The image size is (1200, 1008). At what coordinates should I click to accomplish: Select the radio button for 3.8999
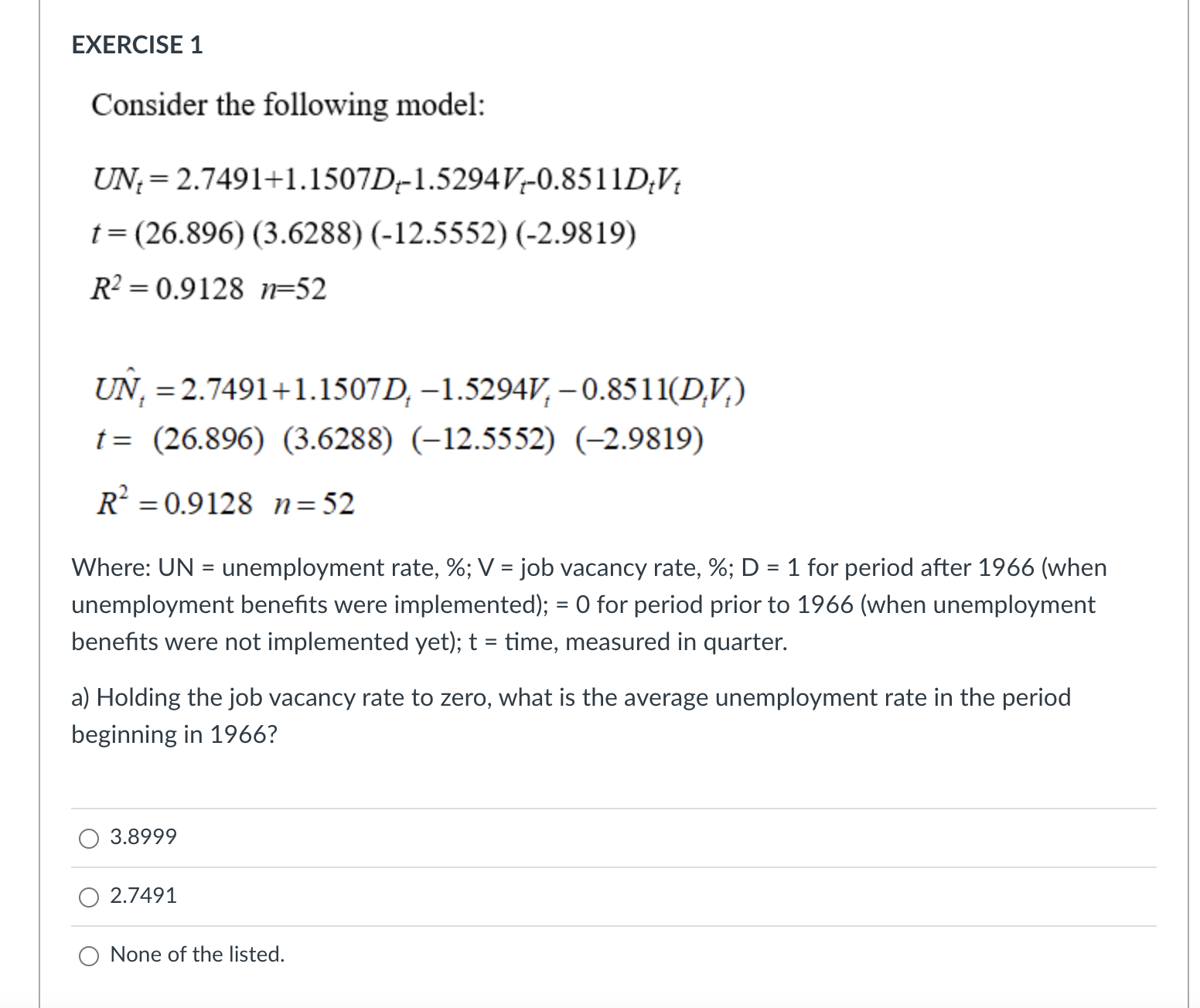point(87,837)
